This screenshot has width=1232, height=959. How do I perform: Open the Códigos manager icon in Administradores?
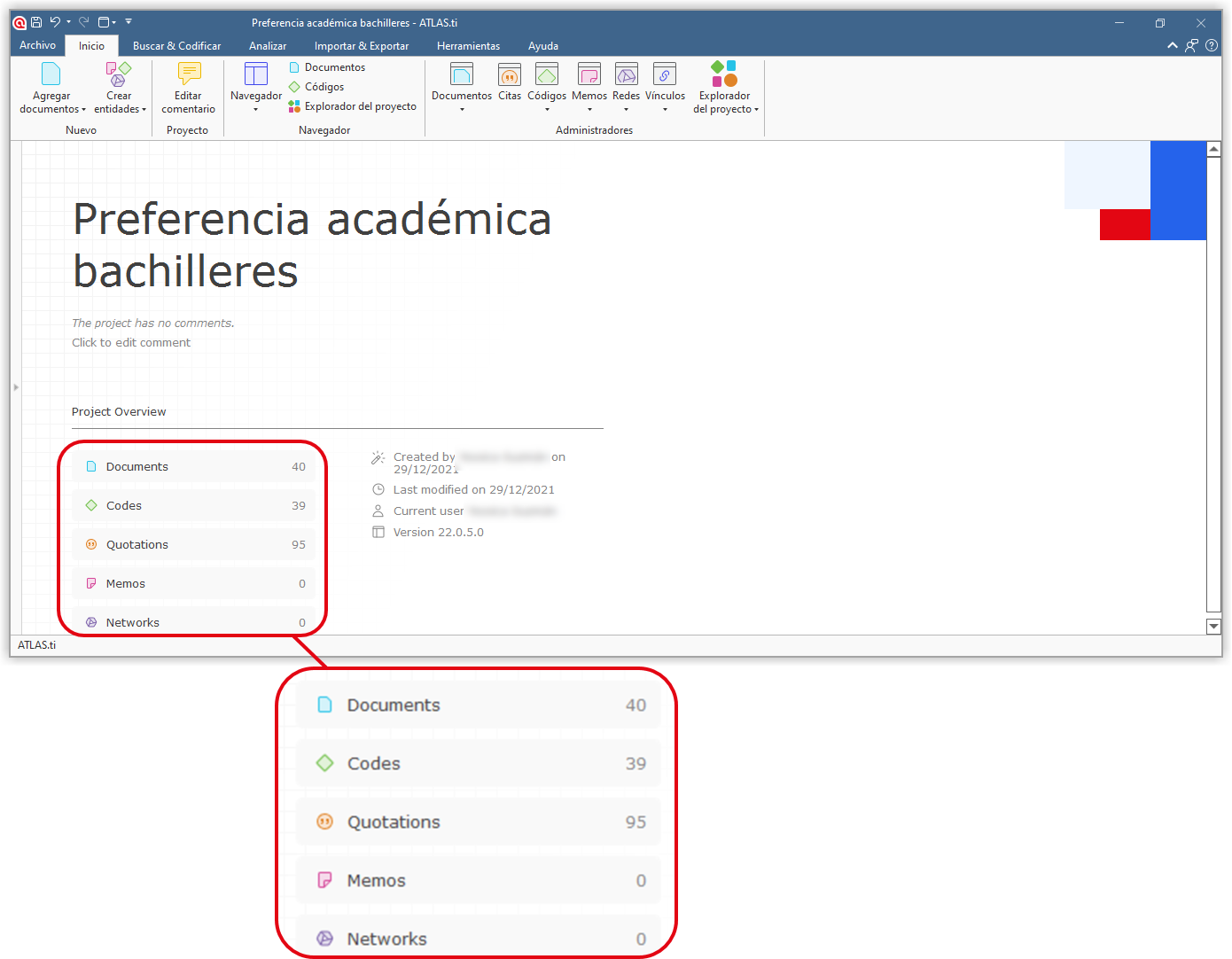[547, 74]
